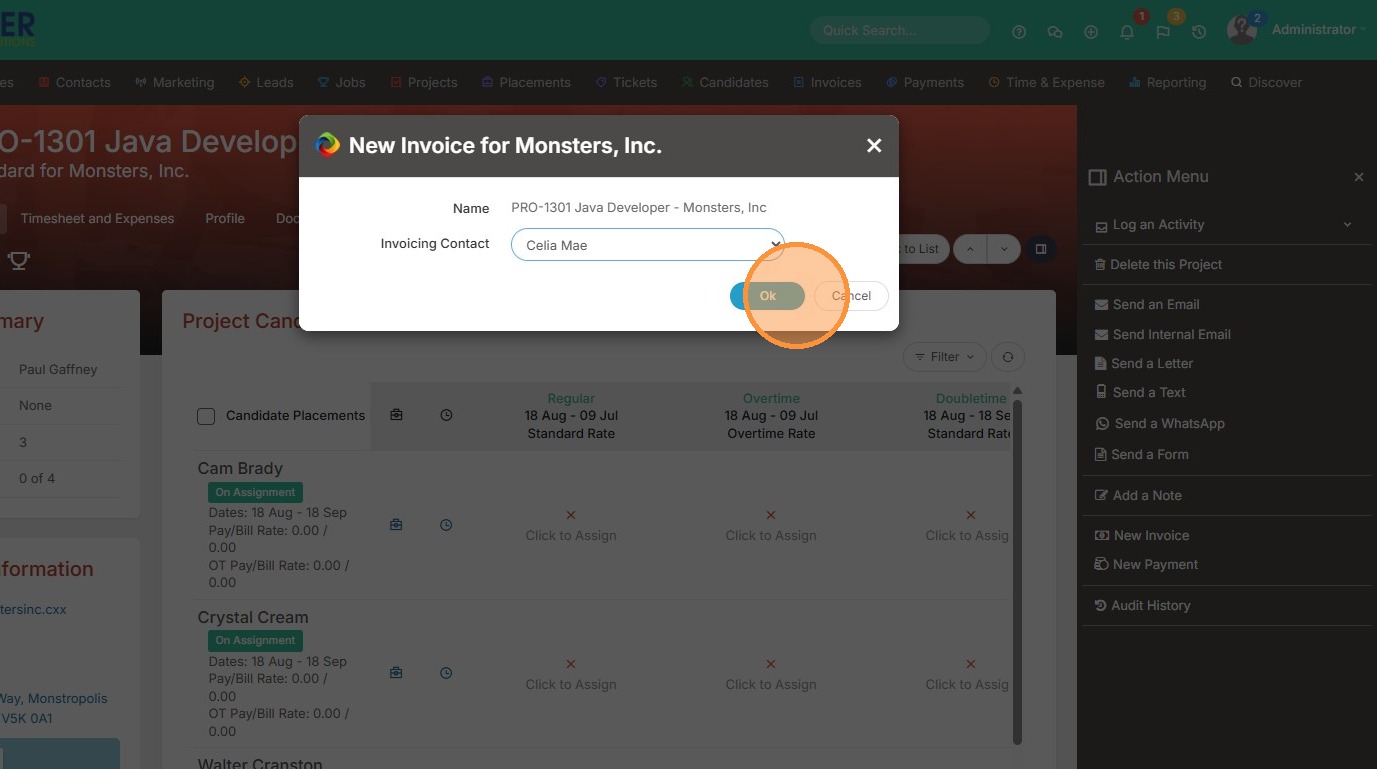
Task: Open the Candidates menu
Action: 725,83
